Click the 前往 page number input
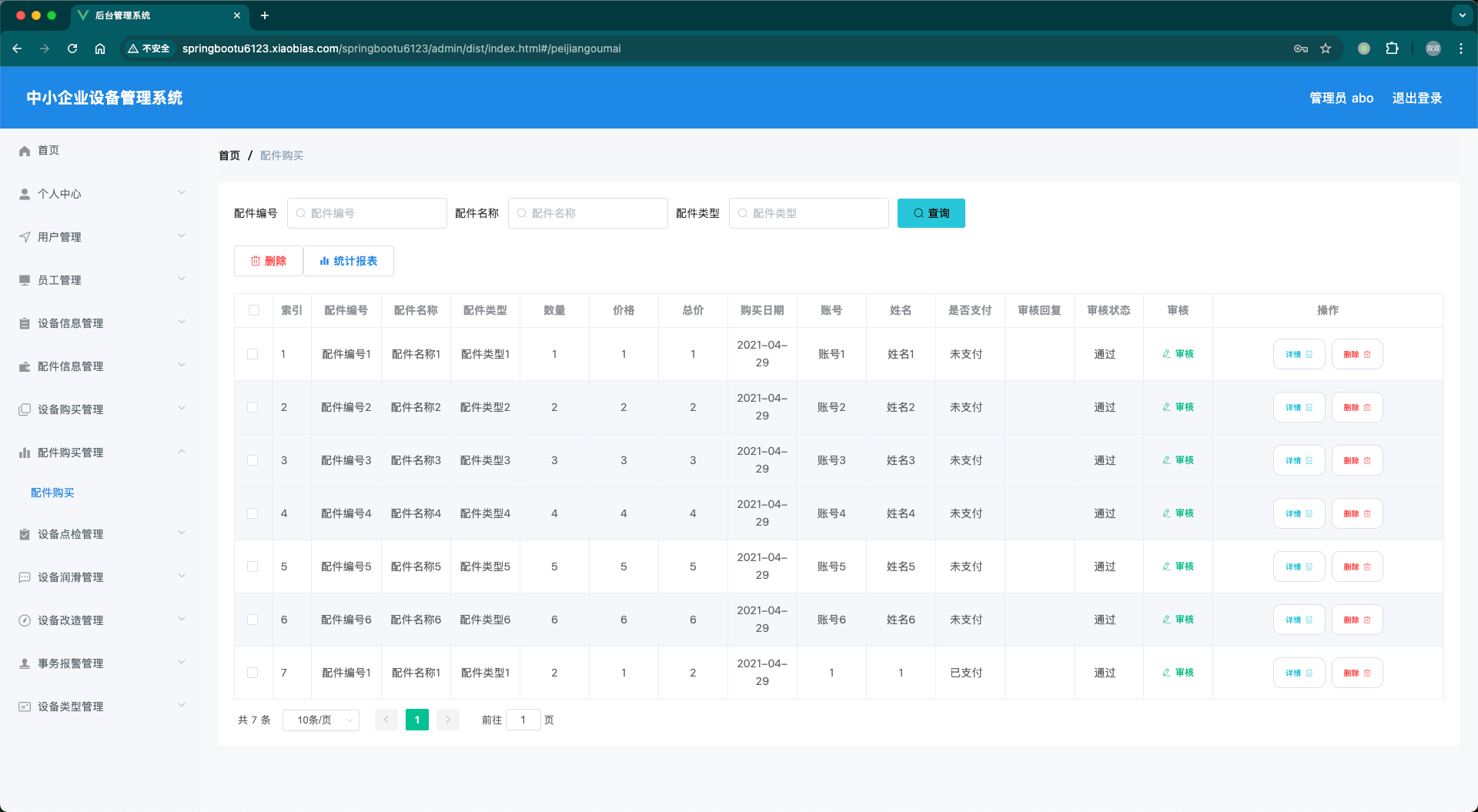Image resolution: width=1478 pixels, height=812 pixels. point(523,720)
